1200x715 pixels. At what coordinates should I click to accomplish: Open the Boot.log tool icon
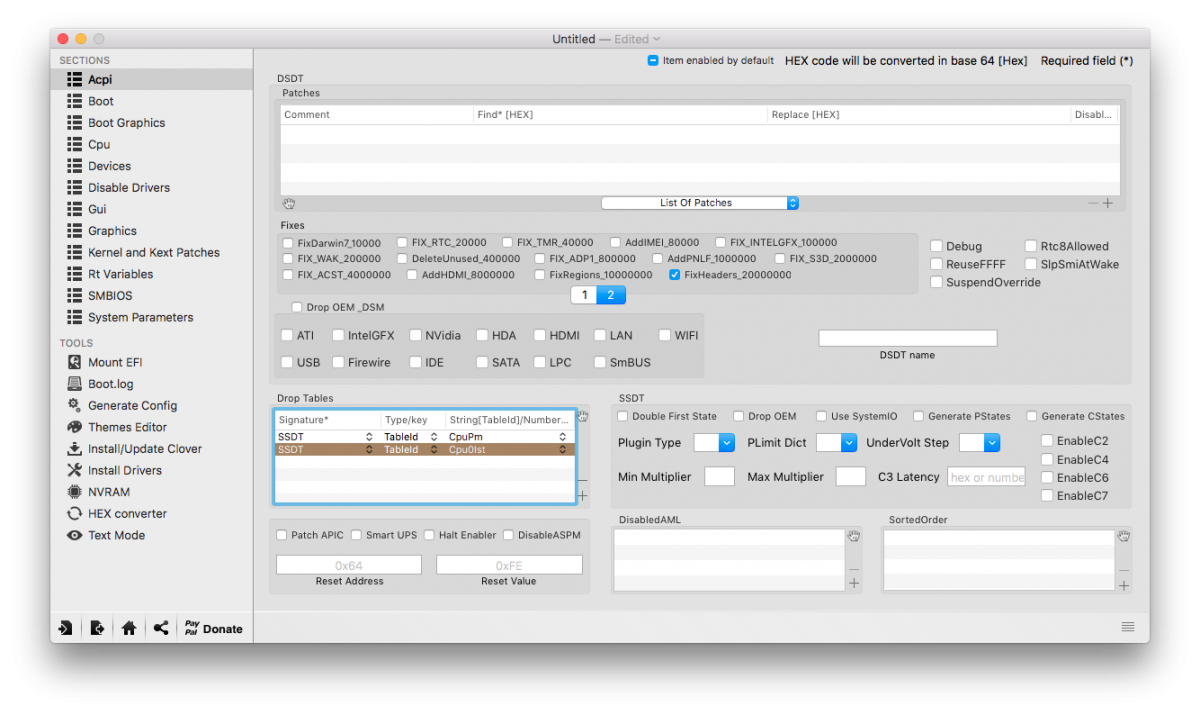[x=74, y=384]
